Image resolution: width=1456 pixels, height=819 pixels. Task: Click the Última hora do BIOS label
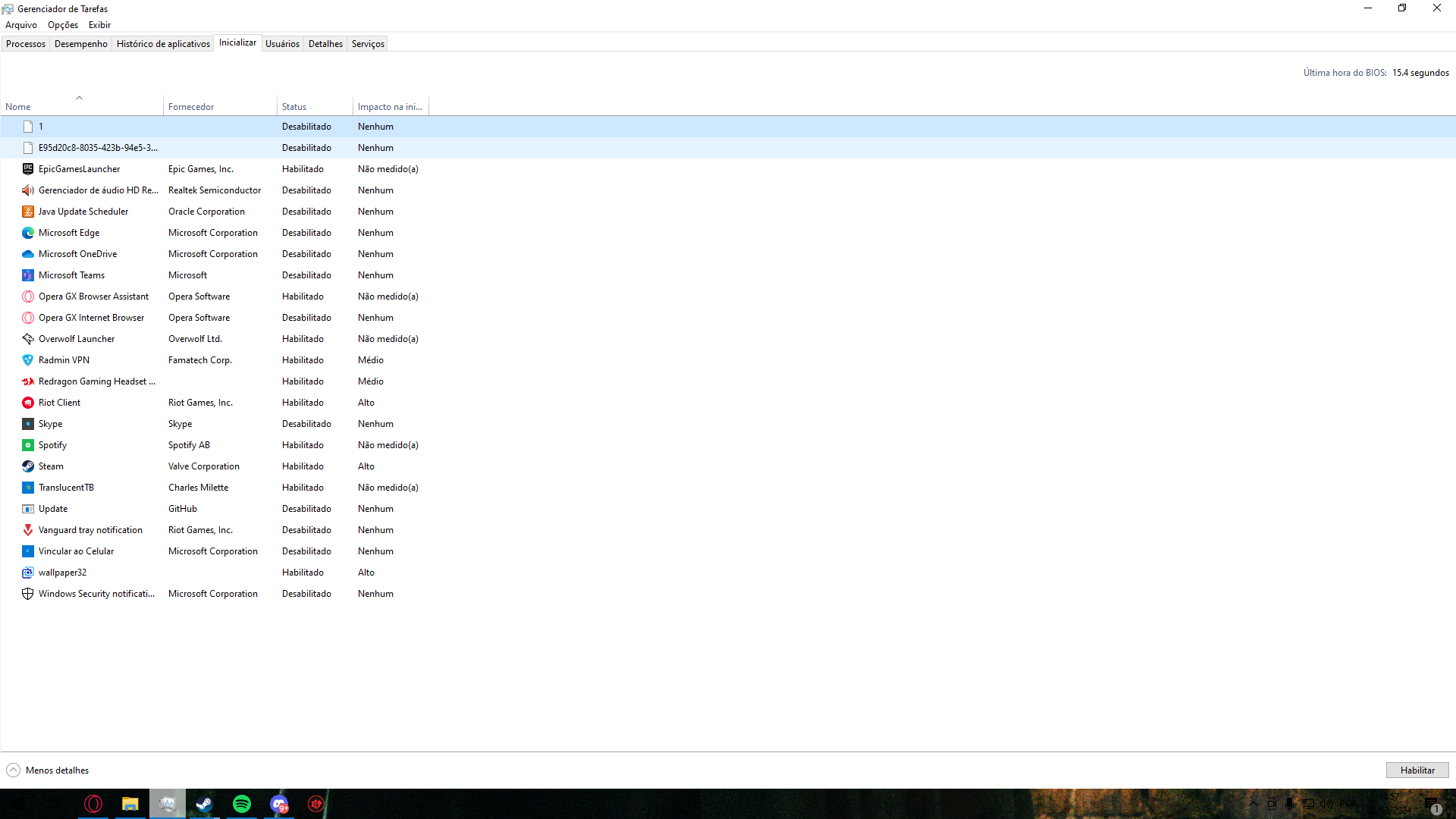[x=1345, y=73]
